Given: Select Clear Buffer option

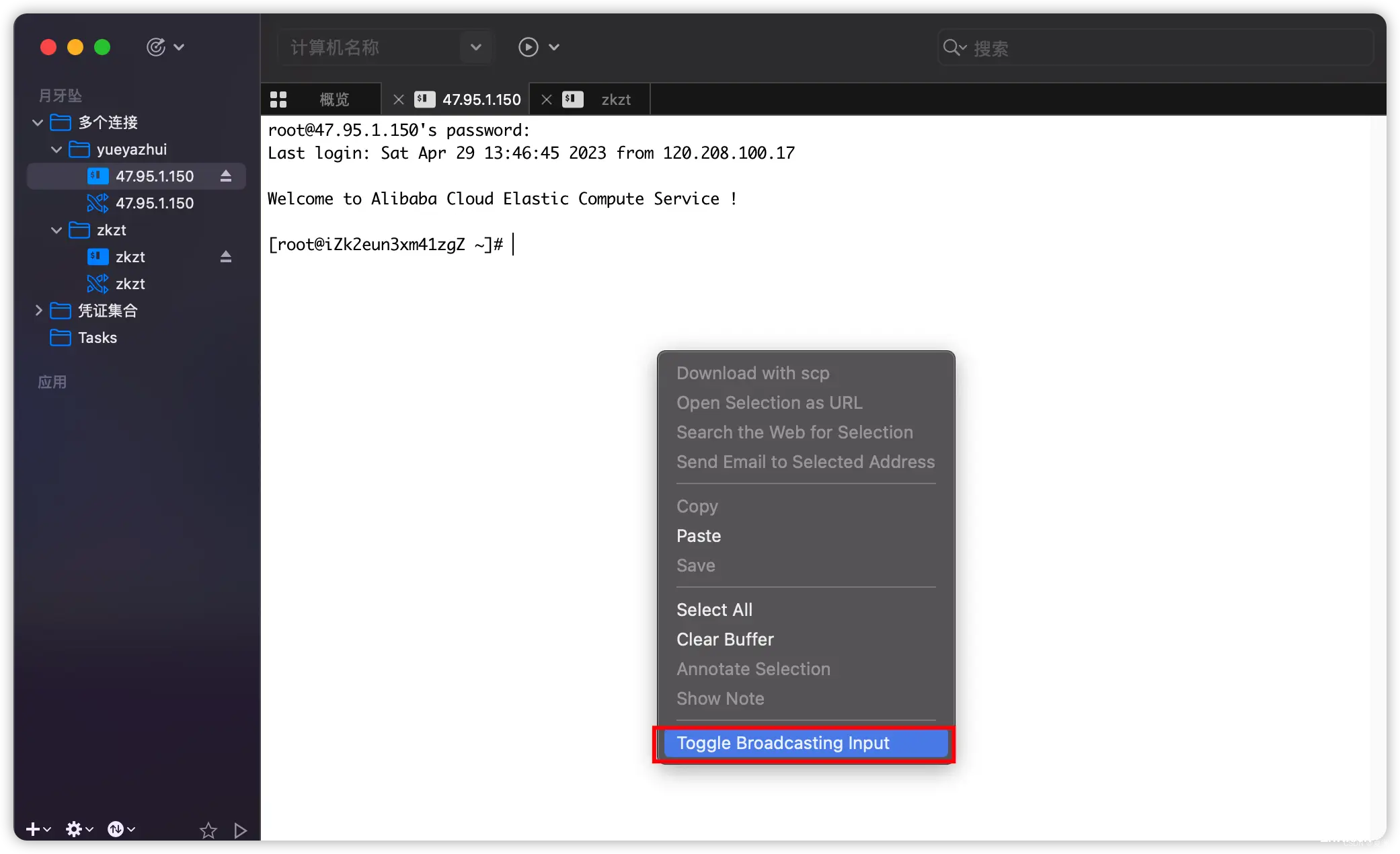Looking at the screenshot, I should [723, 639].
